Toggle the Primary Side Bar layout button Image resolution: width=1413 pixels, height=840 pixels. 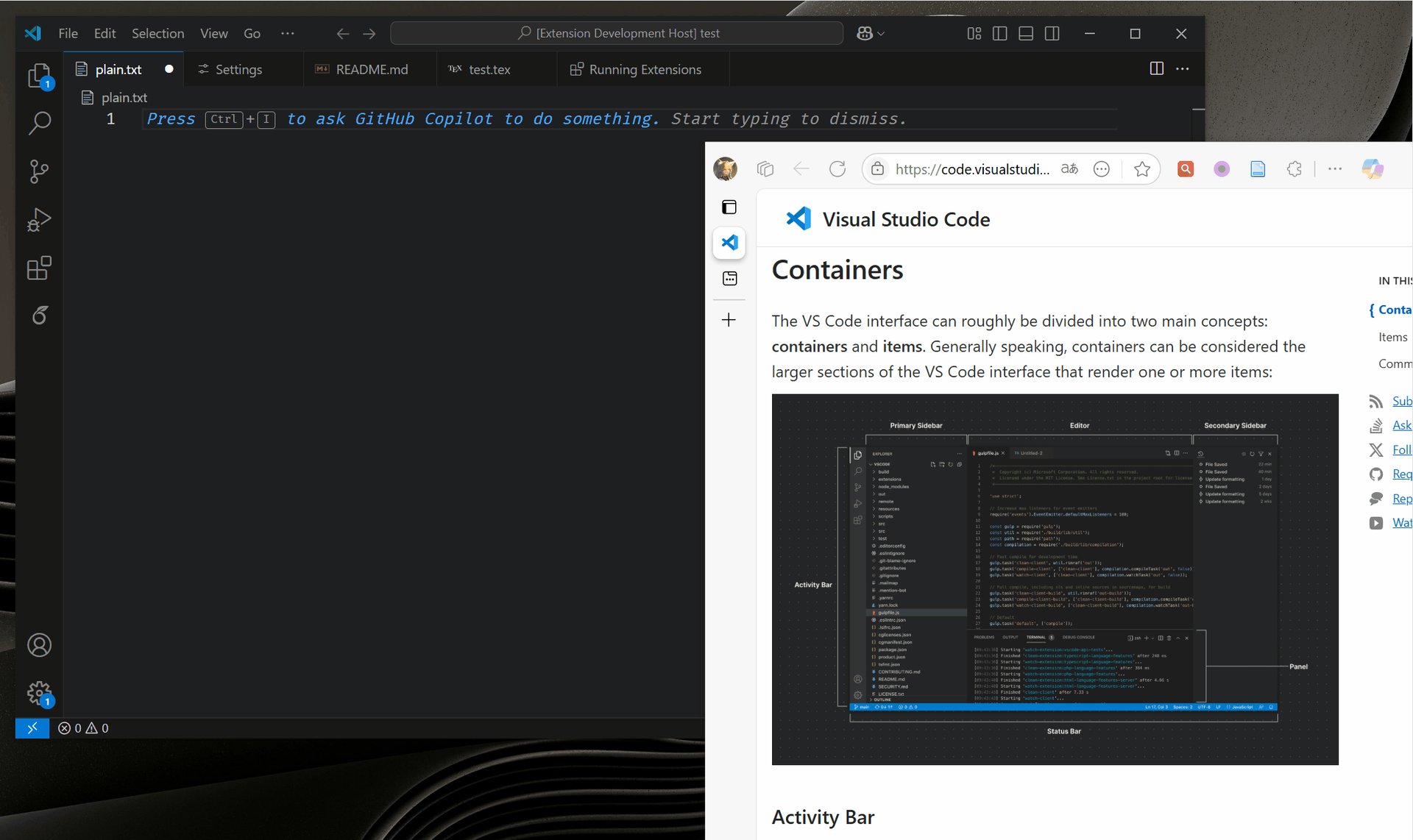click(x=999, y=33)
